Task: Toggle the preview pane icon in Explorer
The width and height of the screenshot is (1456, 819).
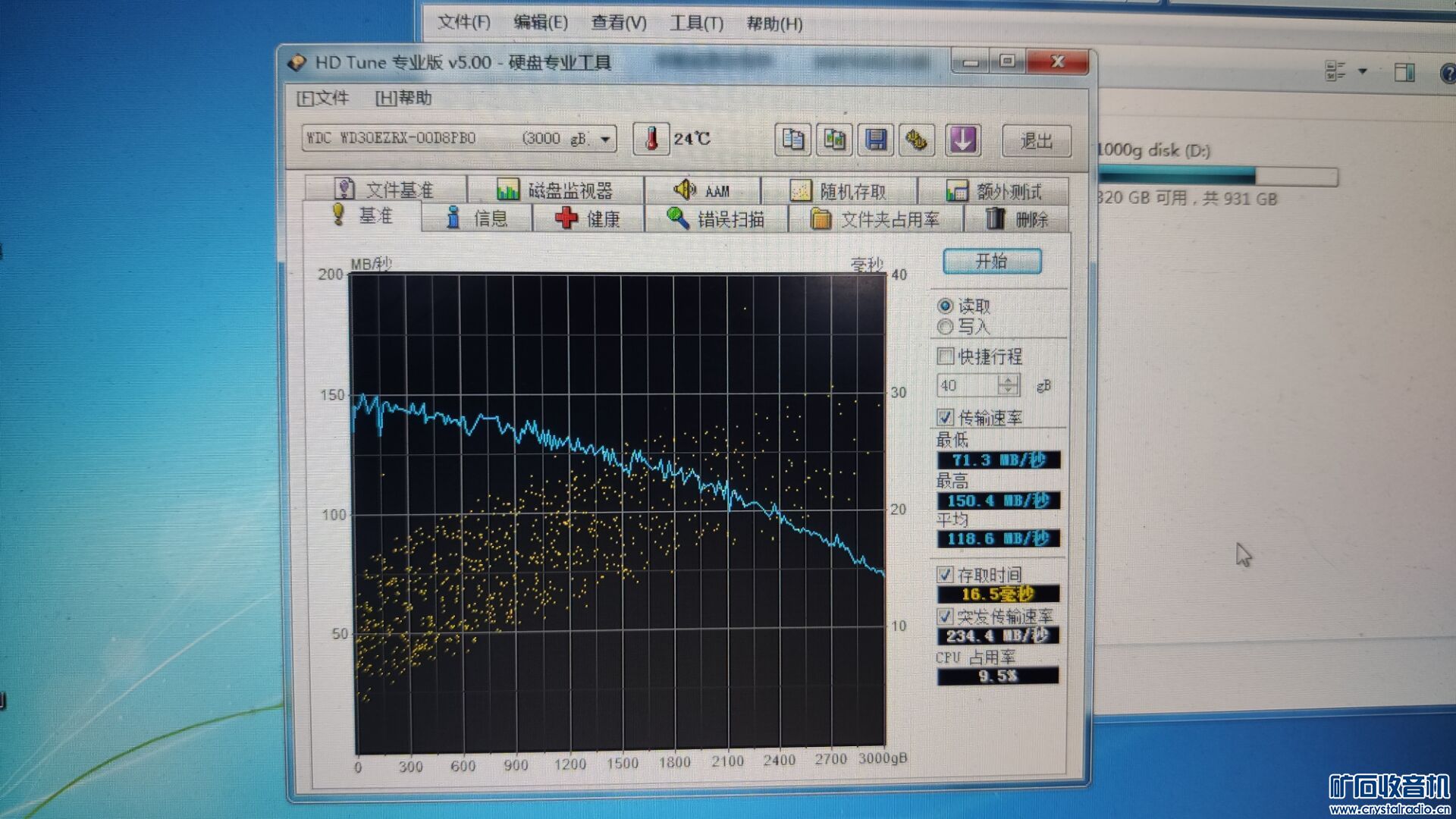Action: tap(1404, 72)
